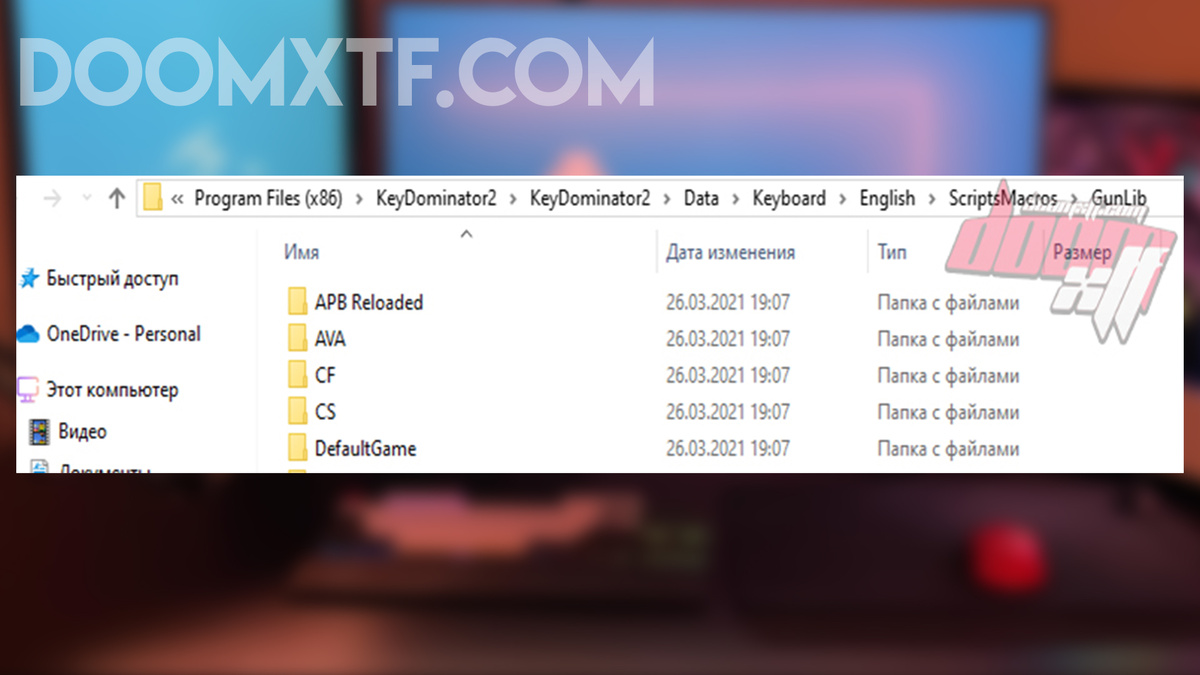Screen dimensions: 1200x675
Task: Click APB Reloaded folder icon
Action: 297,302
